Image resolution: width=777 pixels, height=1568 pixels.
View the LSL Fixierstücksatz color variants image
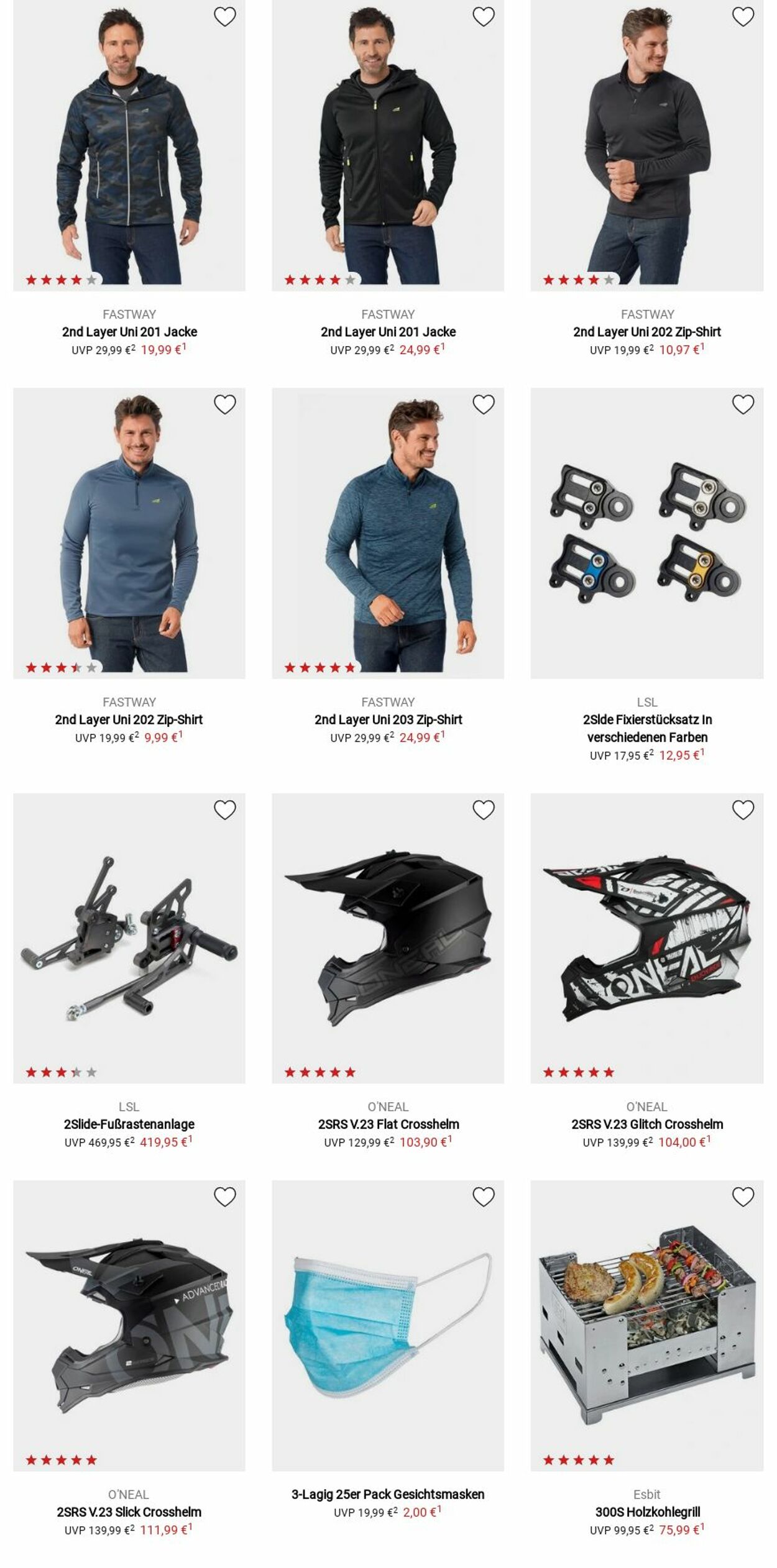[647, 533]
